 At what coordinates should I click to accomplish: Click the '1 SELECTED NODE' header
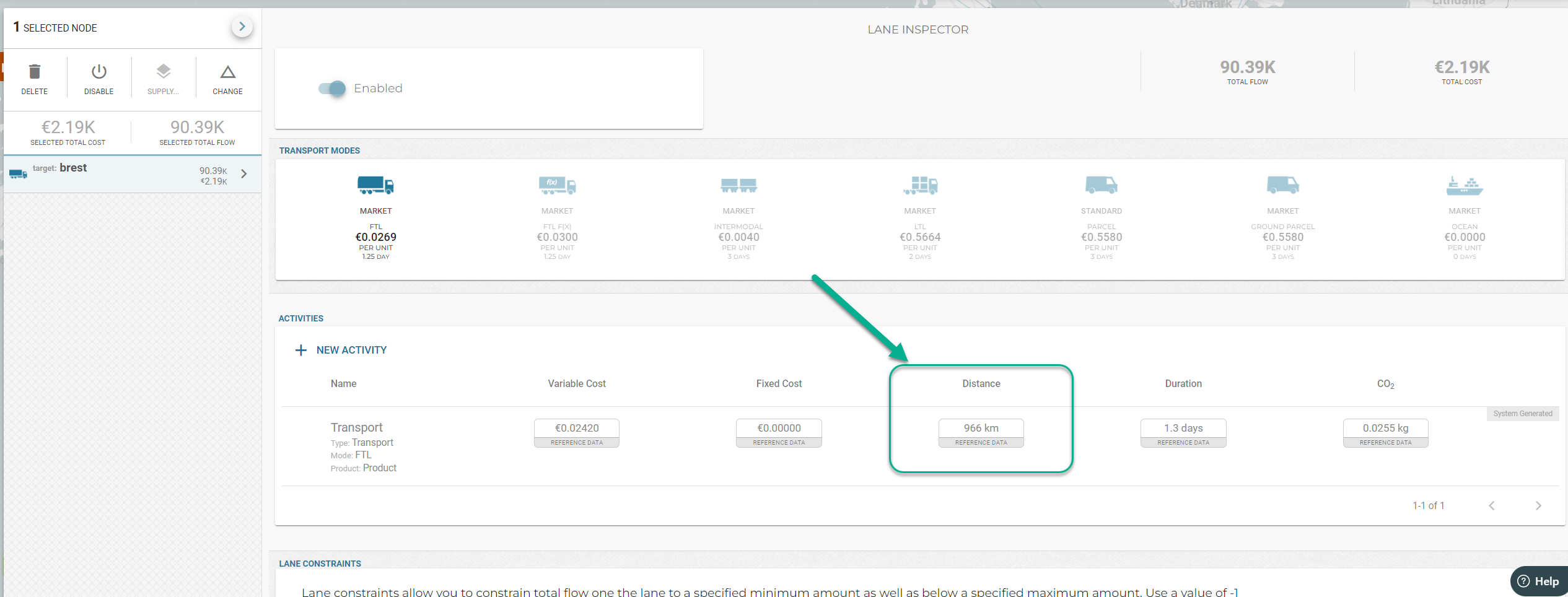[55, 27]
